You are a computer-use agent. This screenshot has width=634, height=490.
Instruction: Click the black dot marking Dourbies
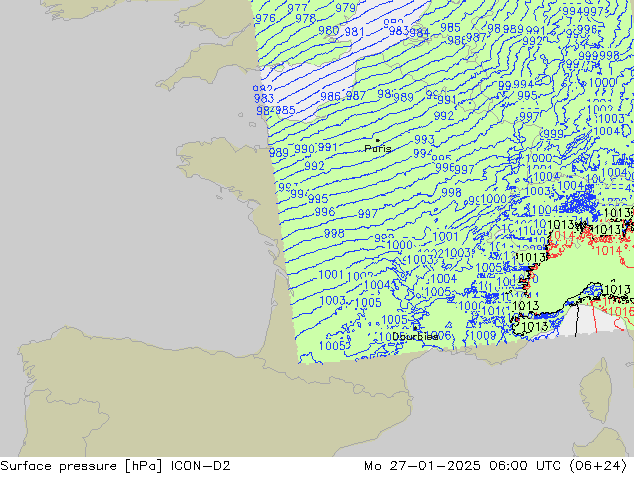pos(415,328)
